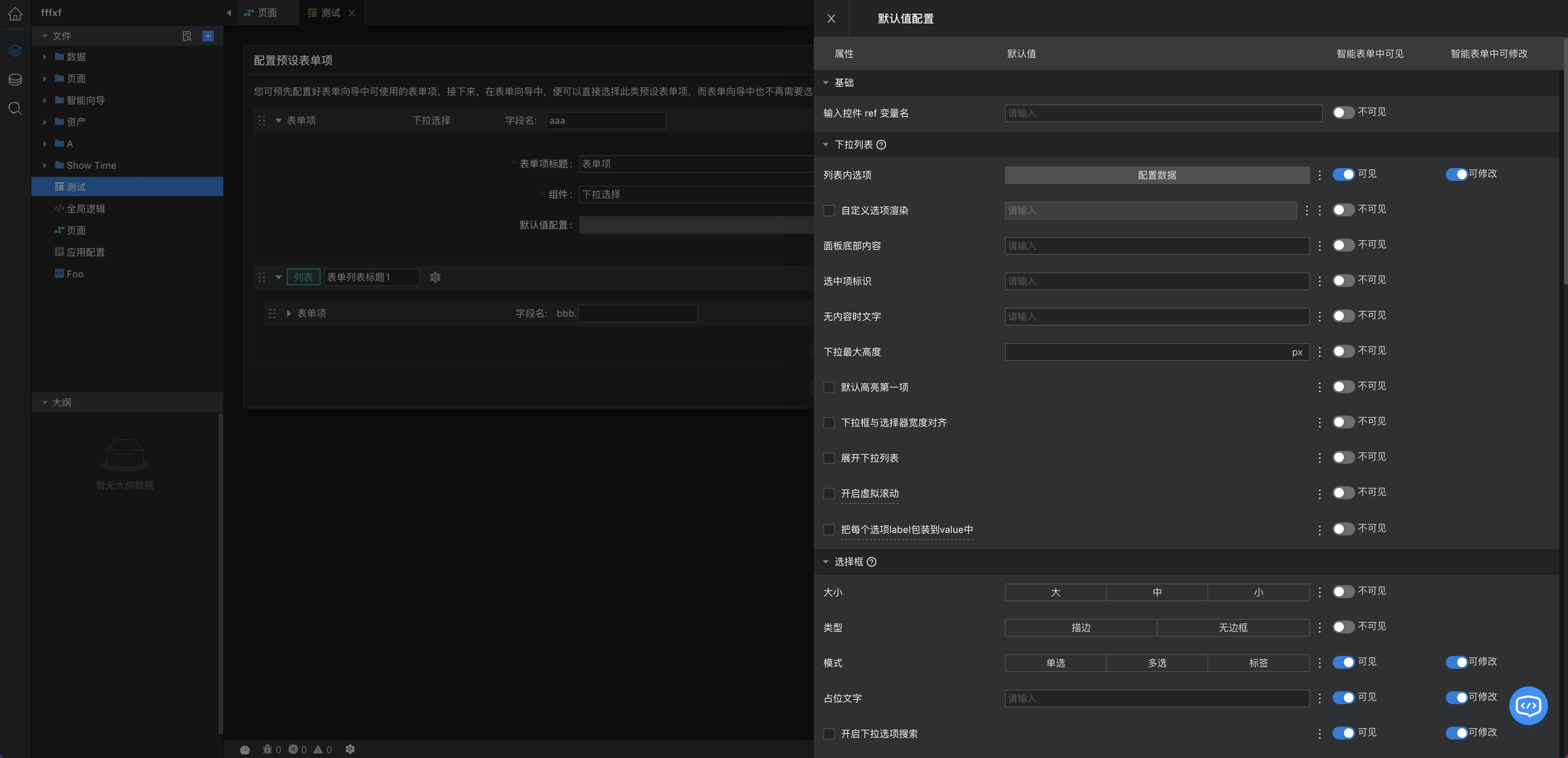
Task: Click the home icon in sidebar
Action: (15, 14)
